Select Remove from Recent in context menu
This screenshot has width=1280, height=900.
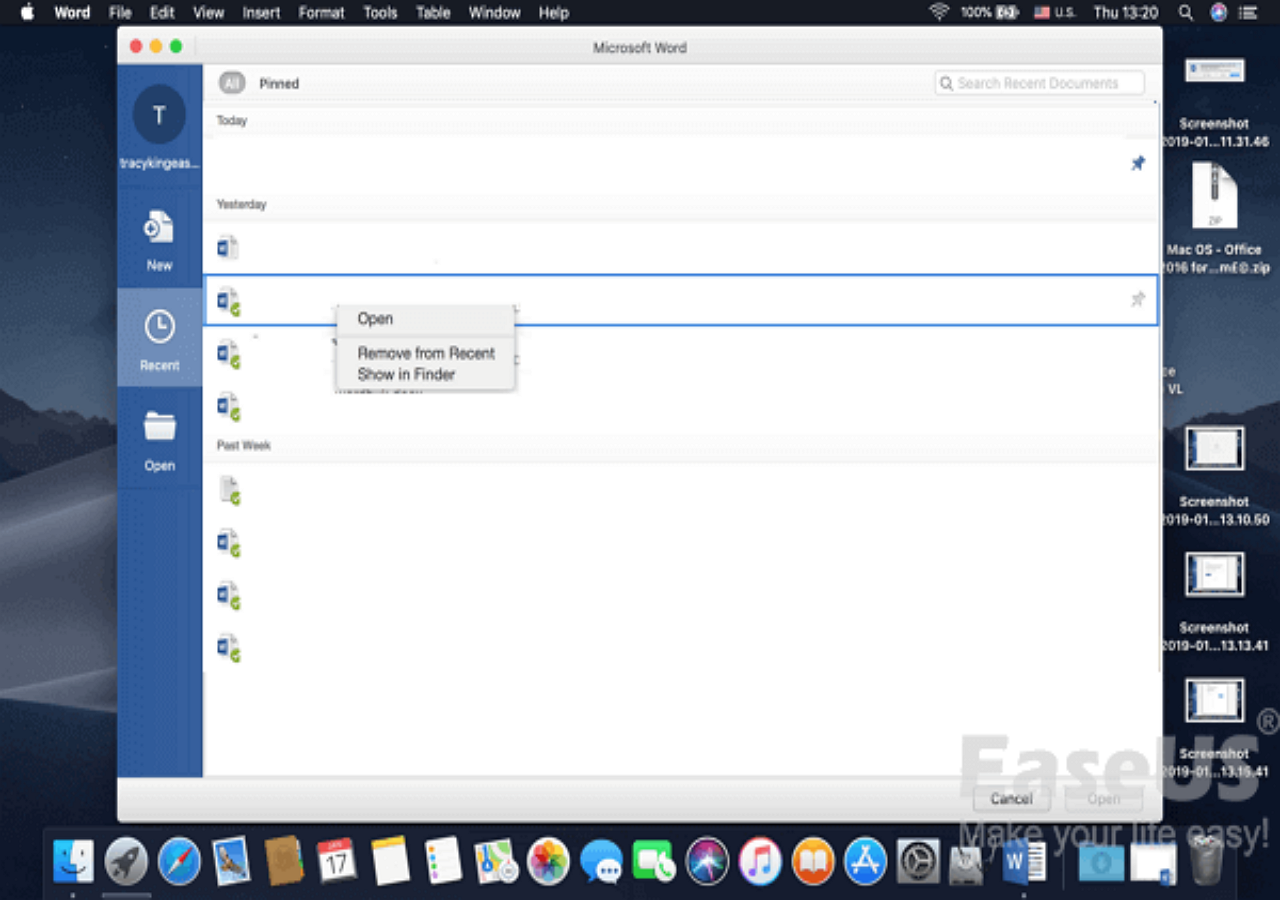(425, 353)
